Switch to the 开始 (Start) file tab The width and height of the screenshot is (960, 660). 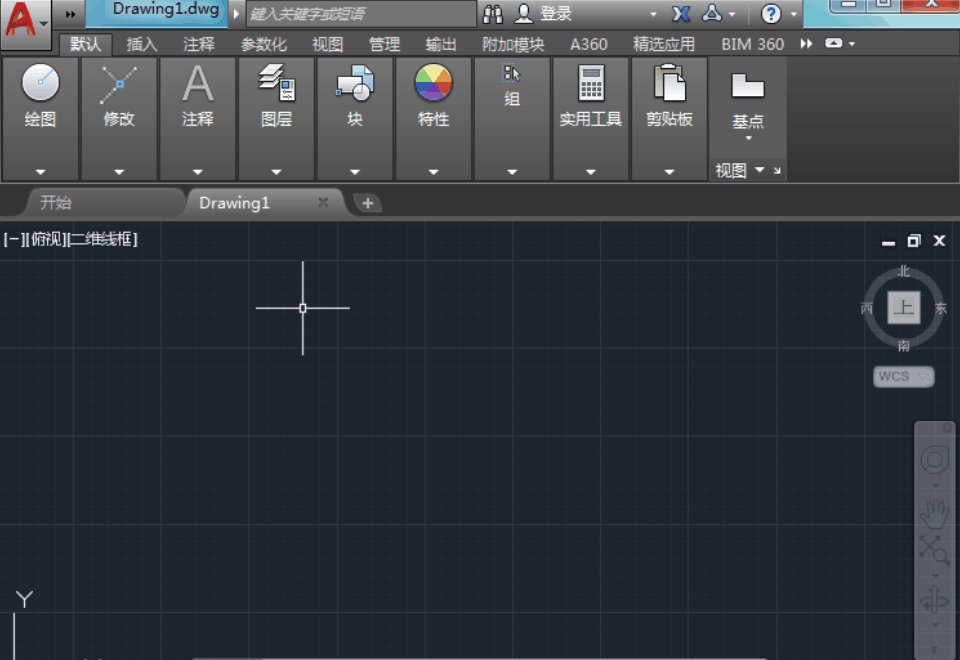[56, 203]
